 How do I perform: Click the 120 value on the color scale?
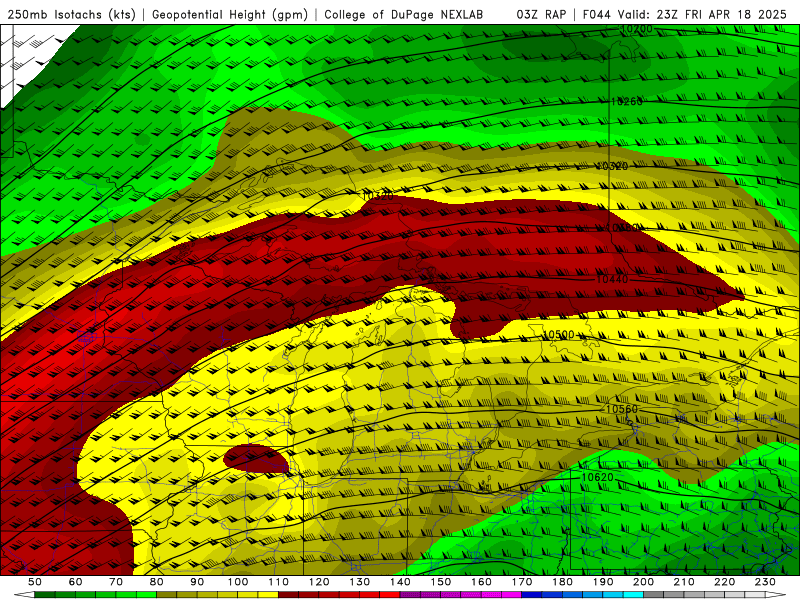tap(319, 582)
